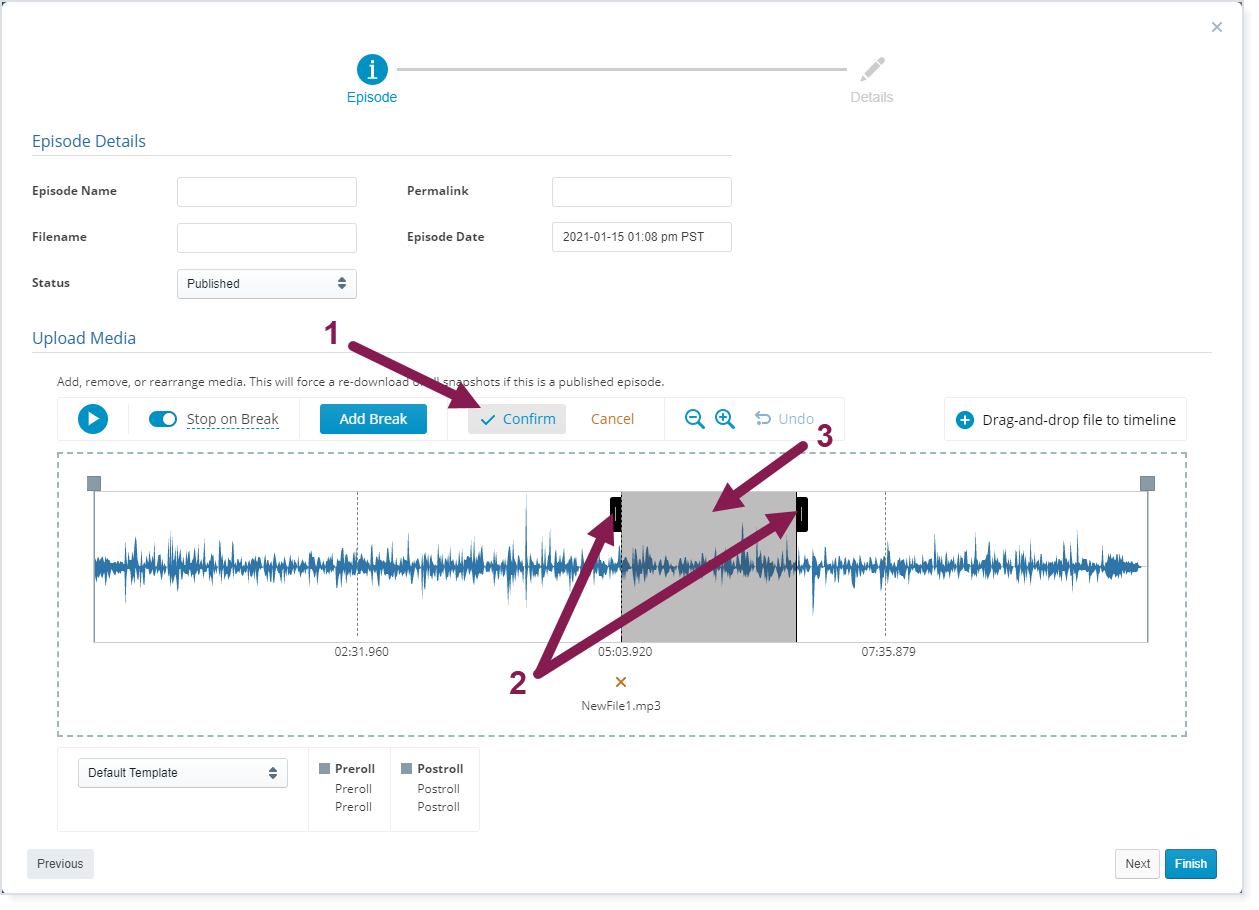Viewport: 1259px width, 910px height.
Task: Click the Postroll column heading
Action: coord(440,769)
